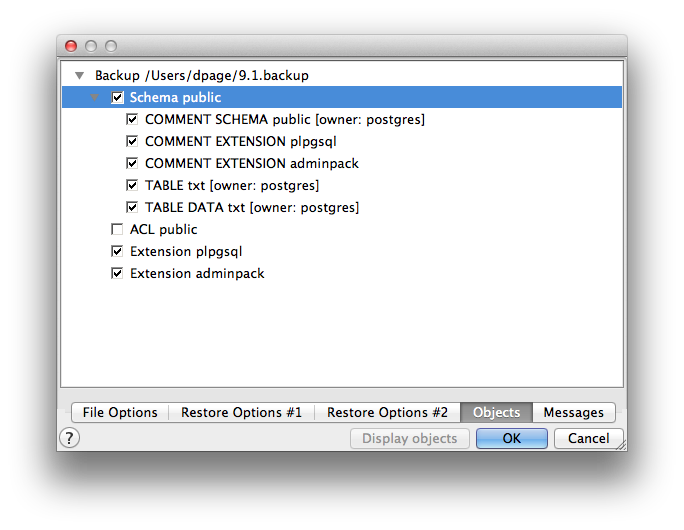The width and height of the screenshot is (684, 530).
Task: Open the Restore Options #1 tab
Action: click(x=241, y=412)
